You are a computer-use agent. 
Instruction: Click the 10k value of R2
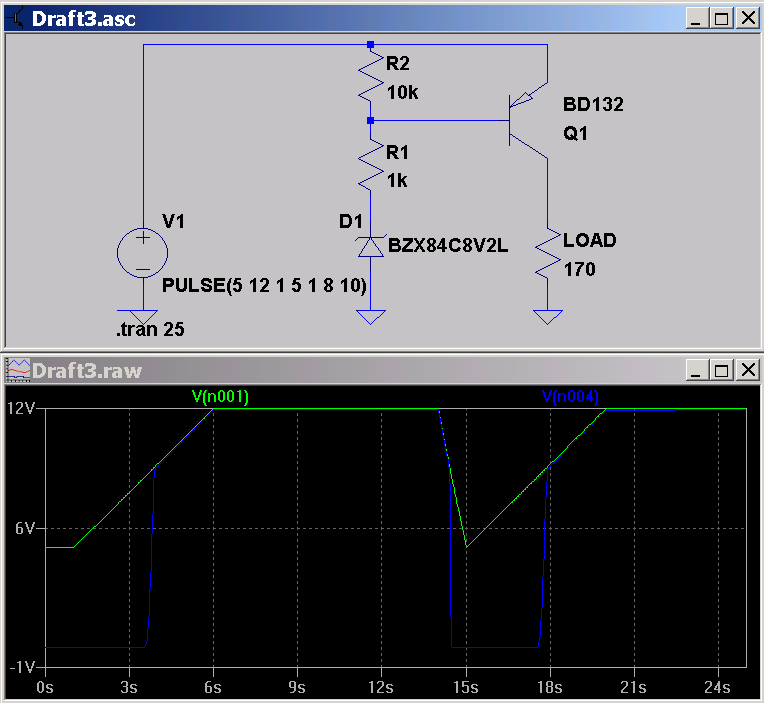coord(402,92)
